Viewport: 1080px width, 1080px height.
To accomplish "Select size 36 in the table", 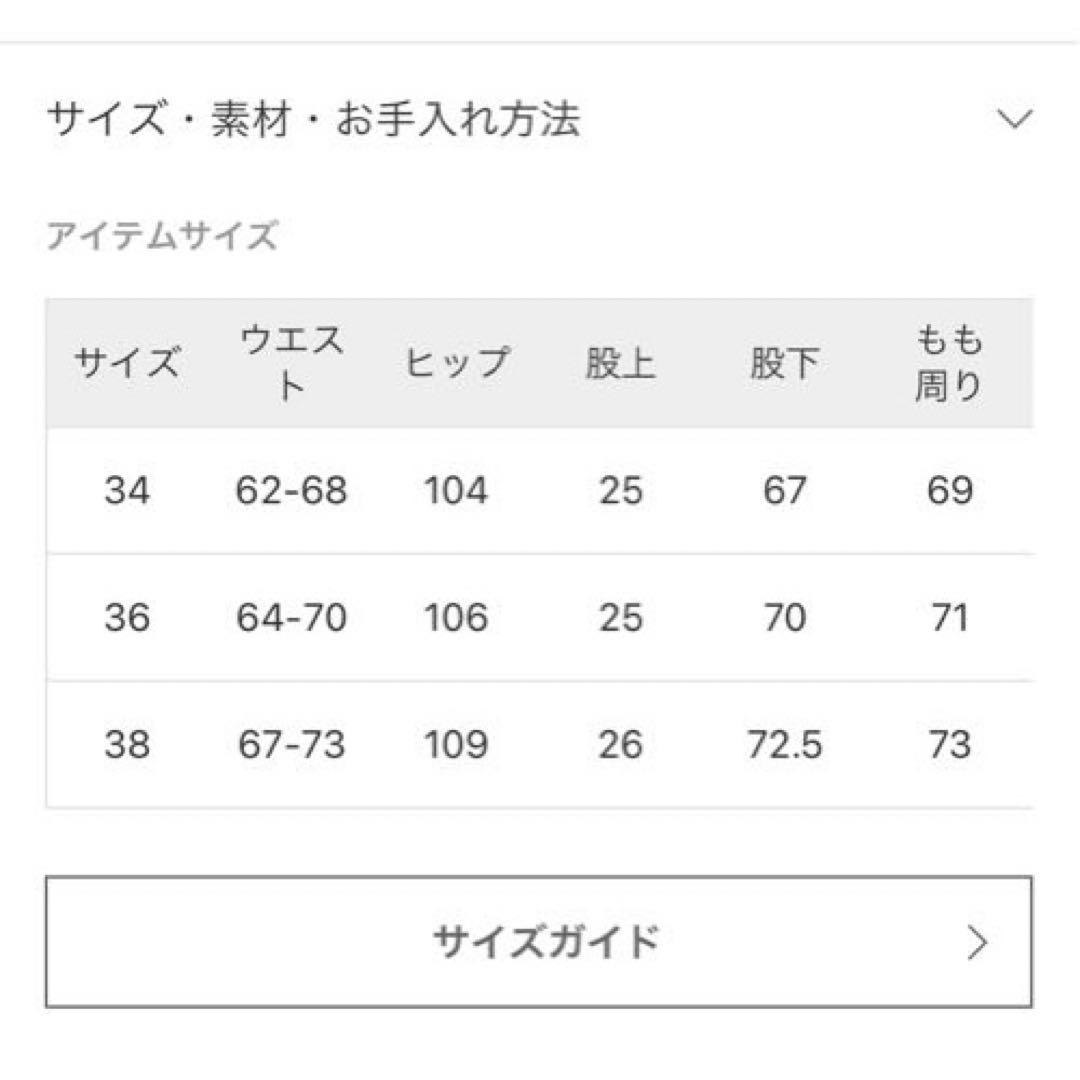I will (x=130, y=618).
